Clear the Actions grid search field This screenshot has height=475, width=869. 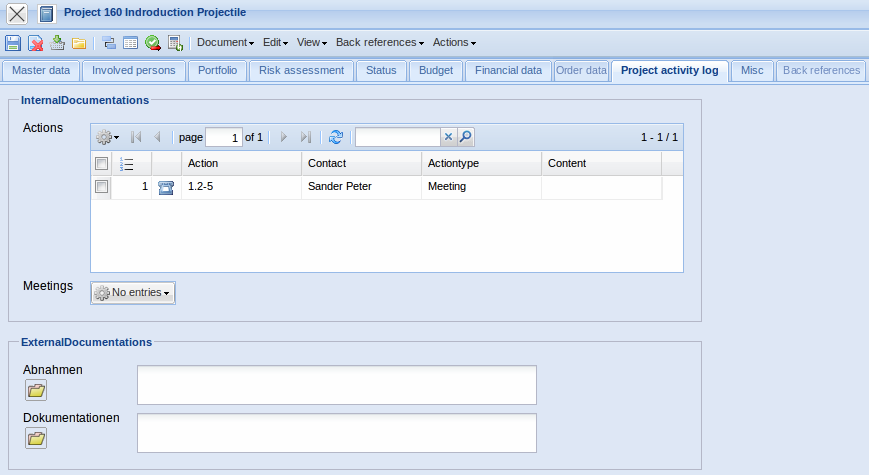point(448,137)
